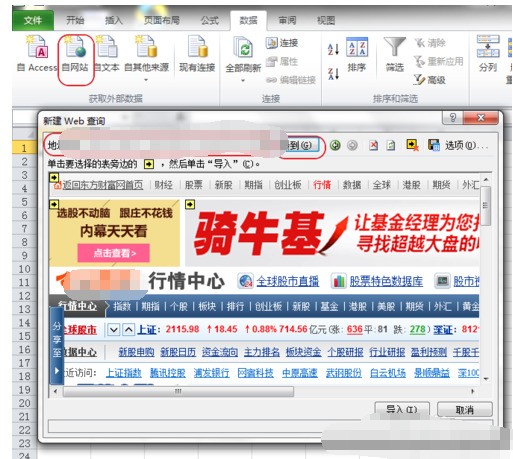Screen dimensions: 513x459
Task: Switch to the Home (开始) tab
Action: click(x=75, y=20)
